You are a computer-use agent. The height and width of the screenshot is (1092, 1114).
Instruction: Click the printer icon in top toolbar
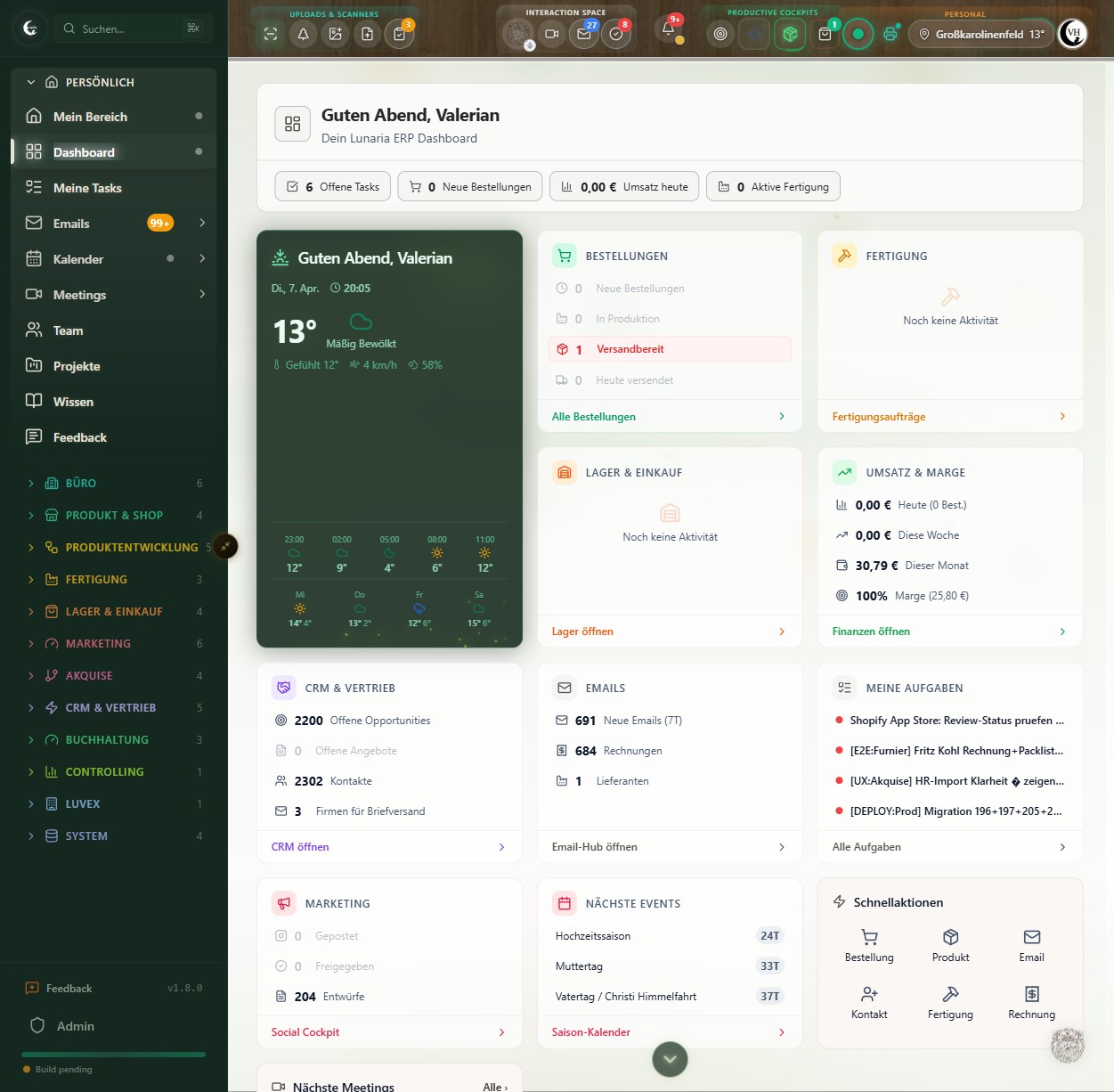pos(890,34)
